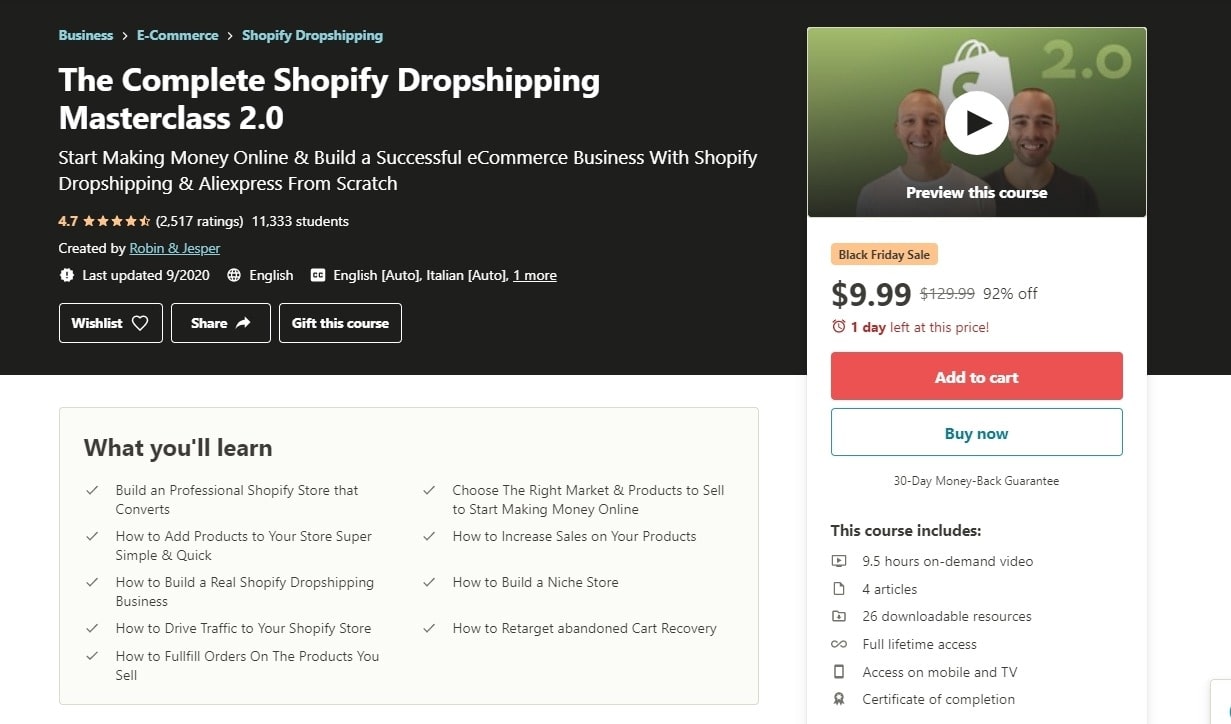Click the share arrow icon
Viewport: 1231px width, 724px height.
coord(243,323)
